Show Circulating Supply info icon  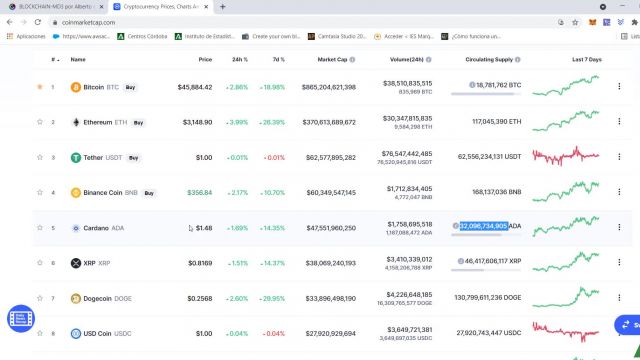click(x=518, y=60)
